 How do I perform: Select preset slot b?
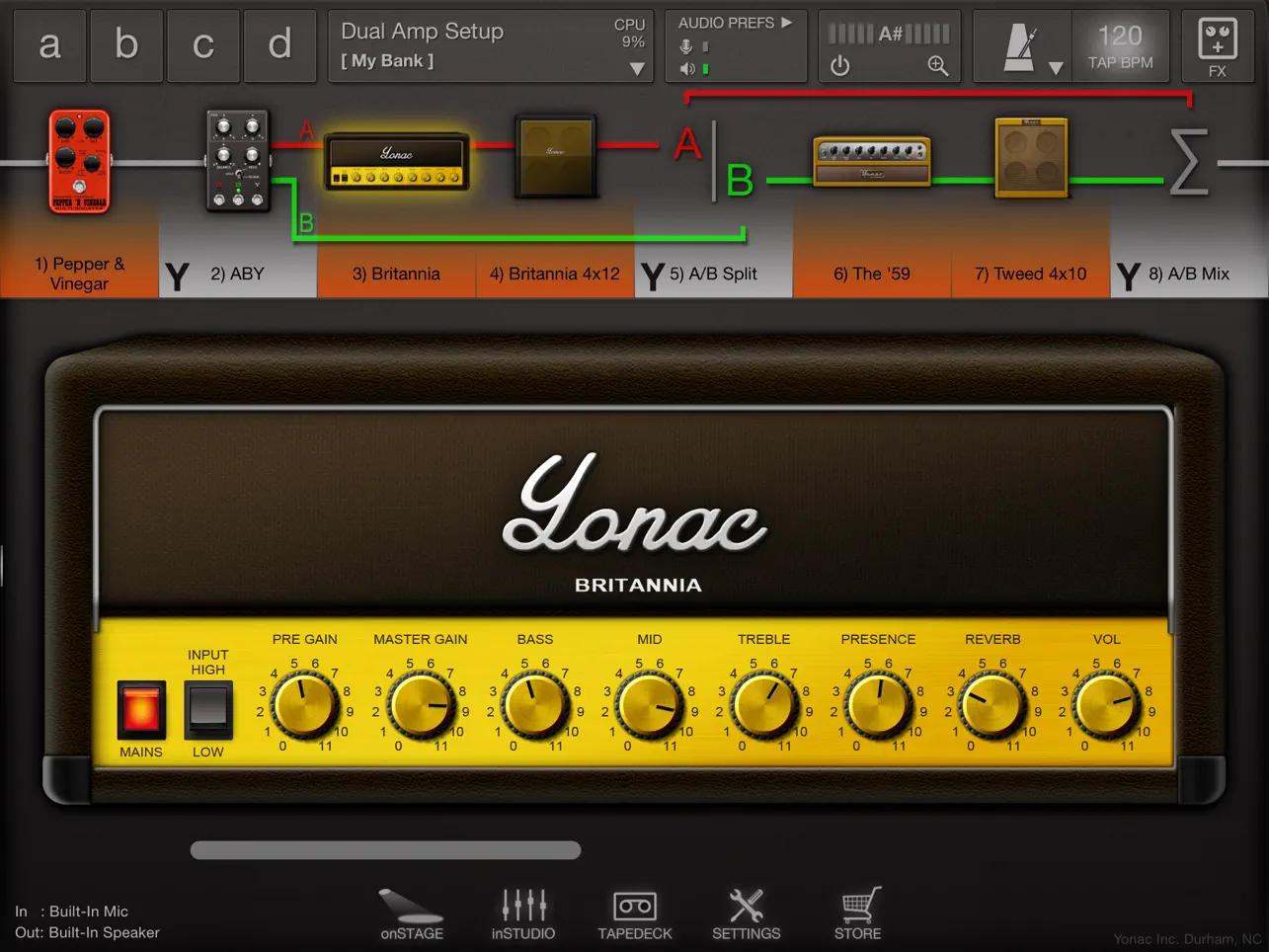coord(126,46)
